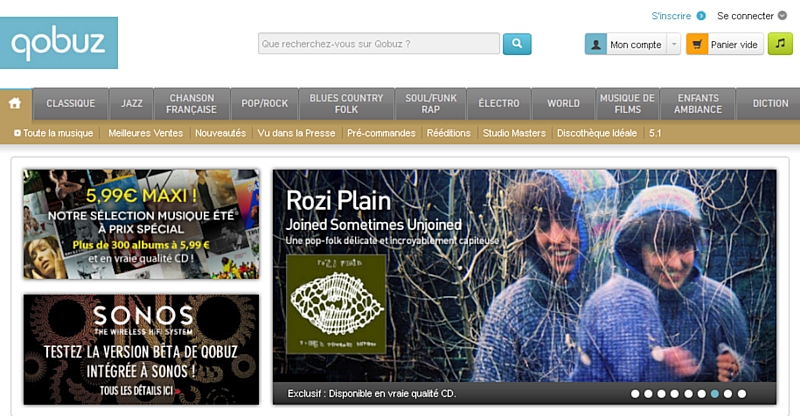The height and width of the screenshot is (416, 800).
Task: Select the highlighted seventh carousel dot
Action: [715, 394]
